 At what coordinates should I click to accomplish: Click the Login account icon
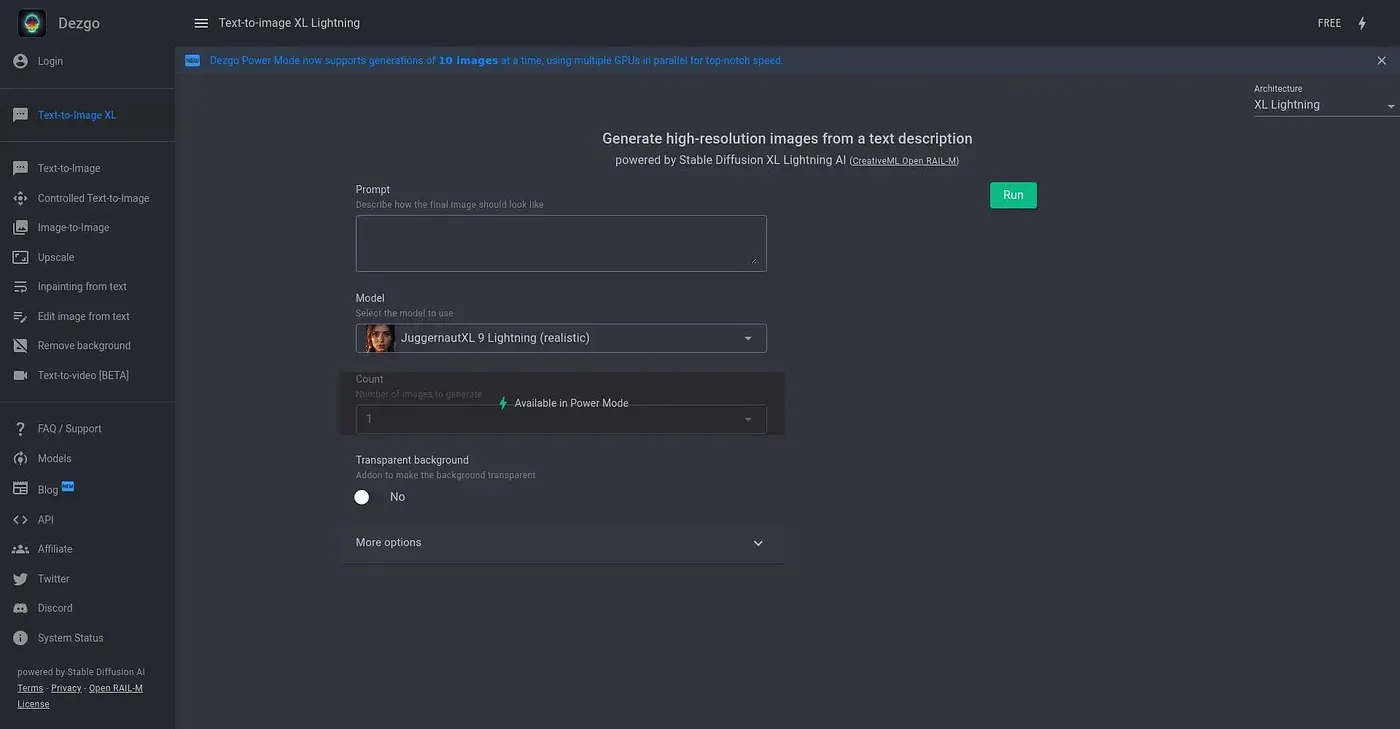pyautogui.click(x=20, y=61)
